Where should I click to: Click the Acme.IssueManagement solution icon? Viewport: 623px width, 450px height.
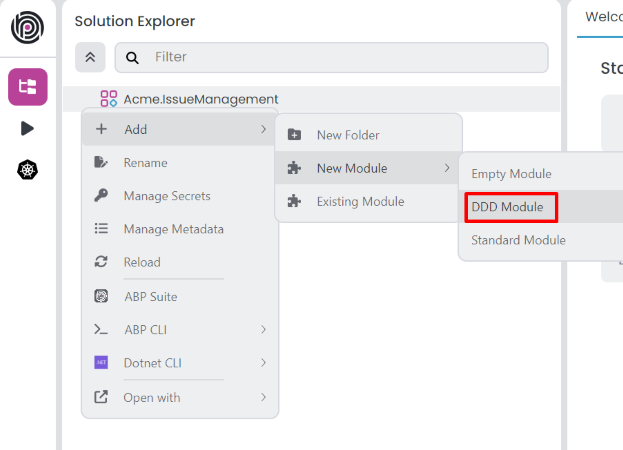tap(109, 99)
